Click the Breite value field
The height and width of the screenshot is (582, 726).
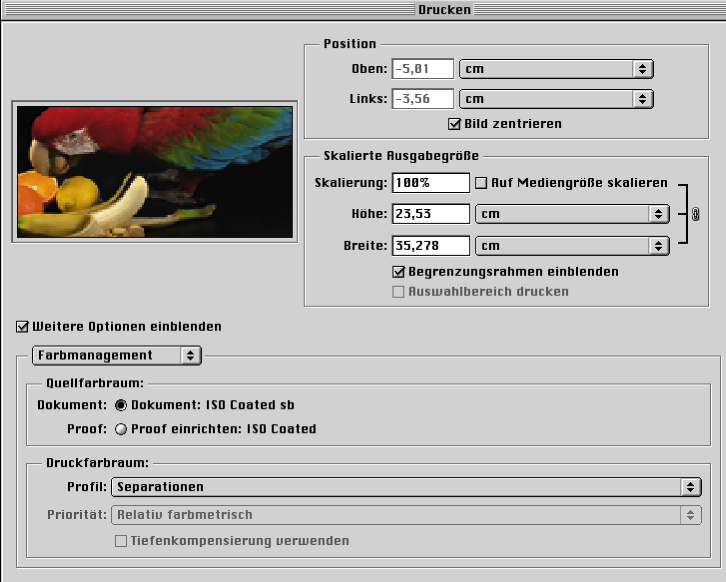pos(431,246)
